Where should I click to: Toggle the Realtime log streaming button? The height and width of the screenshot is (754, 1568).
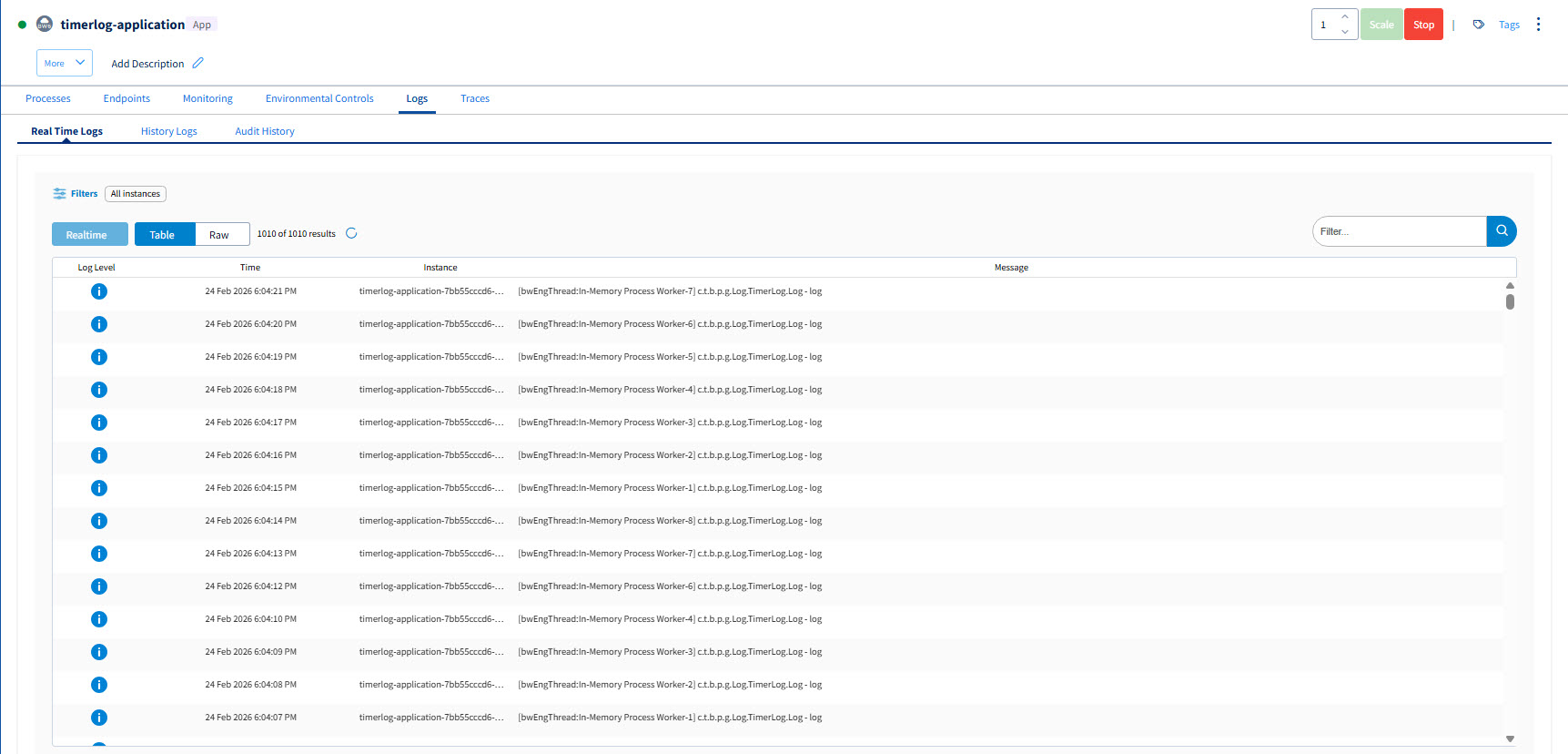pos(89,235)
